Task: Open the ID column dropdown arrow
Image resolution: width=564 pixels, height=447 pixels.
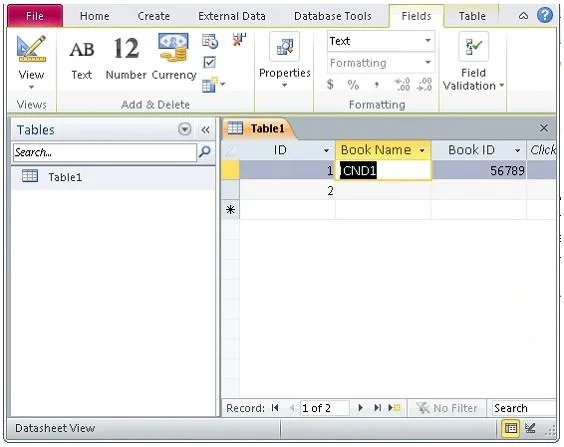Action: [x=327, y=150]
